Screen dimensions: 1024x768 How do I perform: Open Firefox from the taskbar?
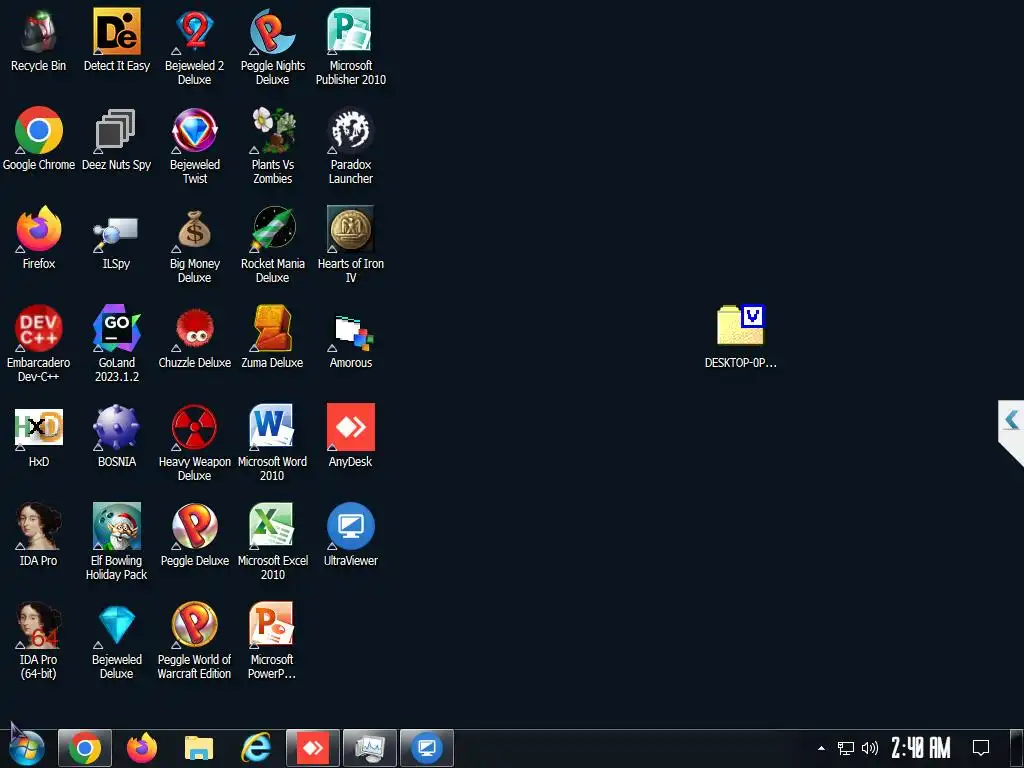142,748
